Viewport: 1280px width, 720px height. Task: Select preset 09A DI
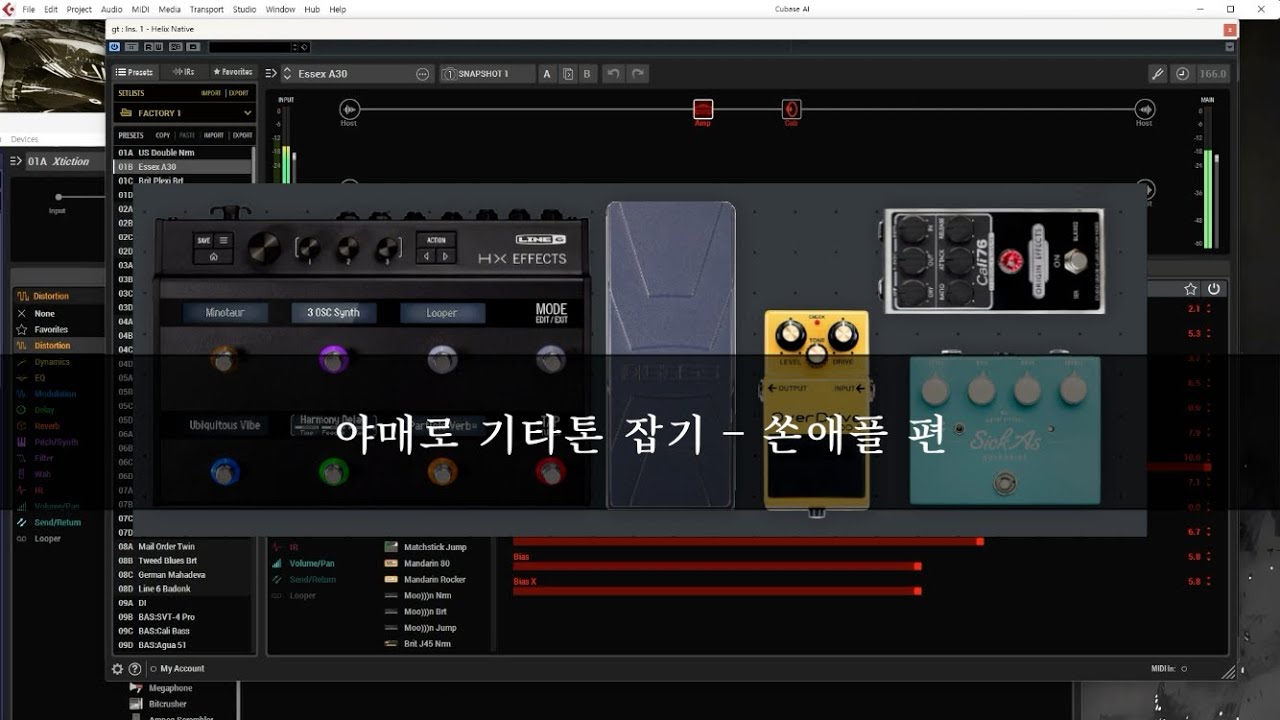pyautogui.click(x=183, y=603)
